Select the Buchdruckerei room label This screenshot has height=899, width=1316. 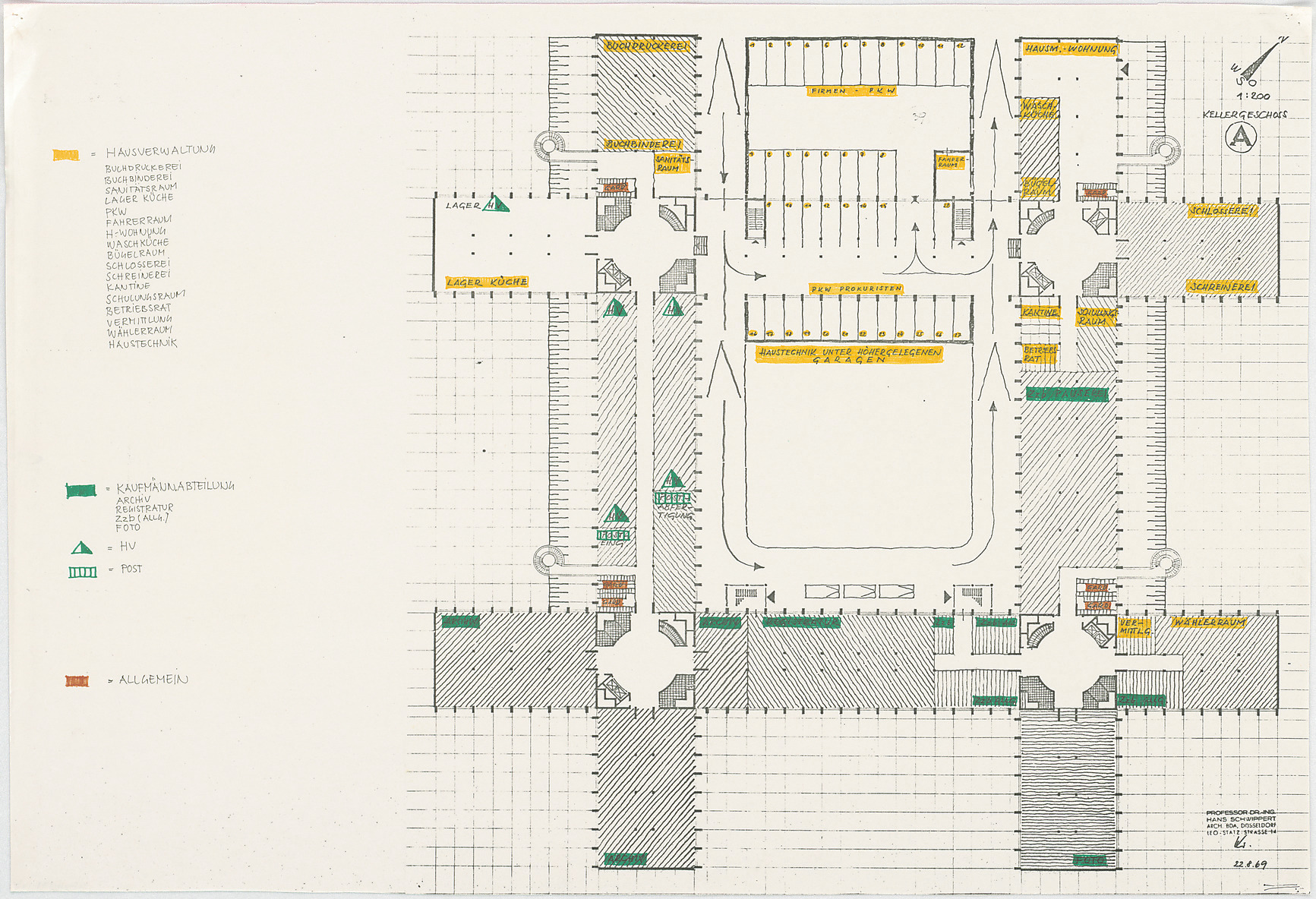(x=646, y=46)
